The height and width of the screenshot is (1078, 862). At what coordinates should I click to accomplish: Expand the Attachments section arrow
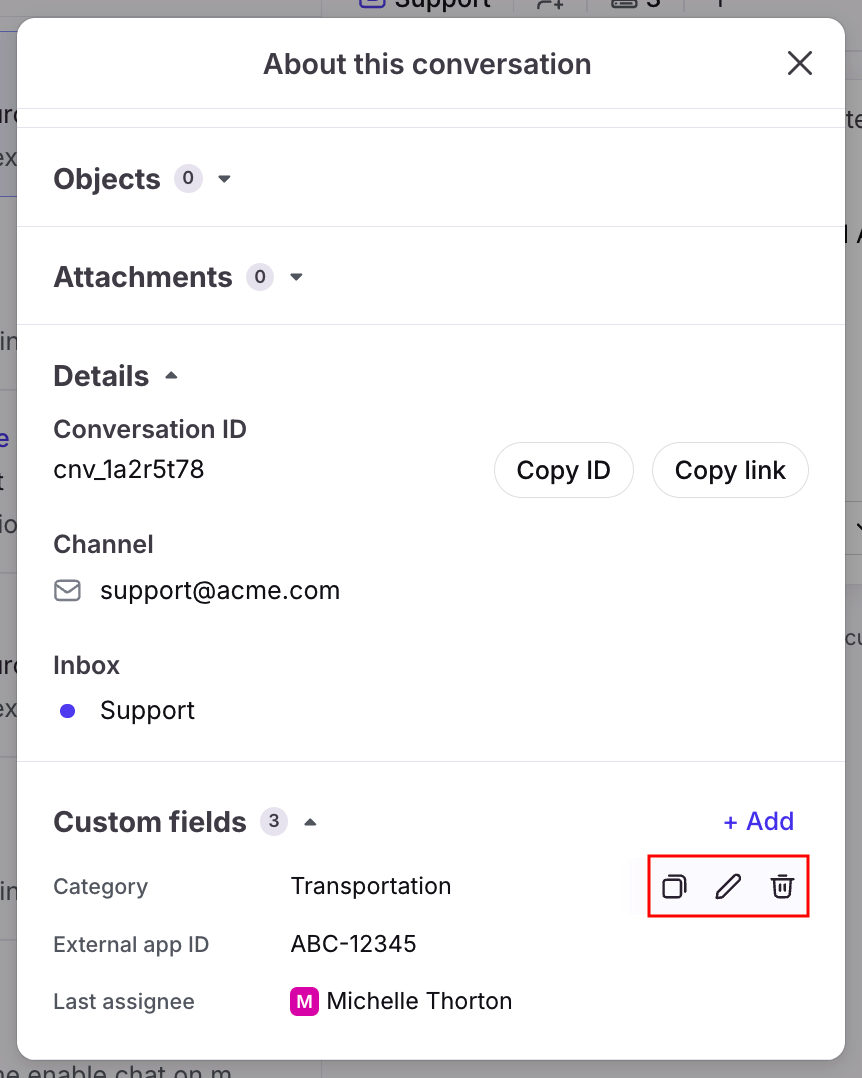(x=296, y=277)
